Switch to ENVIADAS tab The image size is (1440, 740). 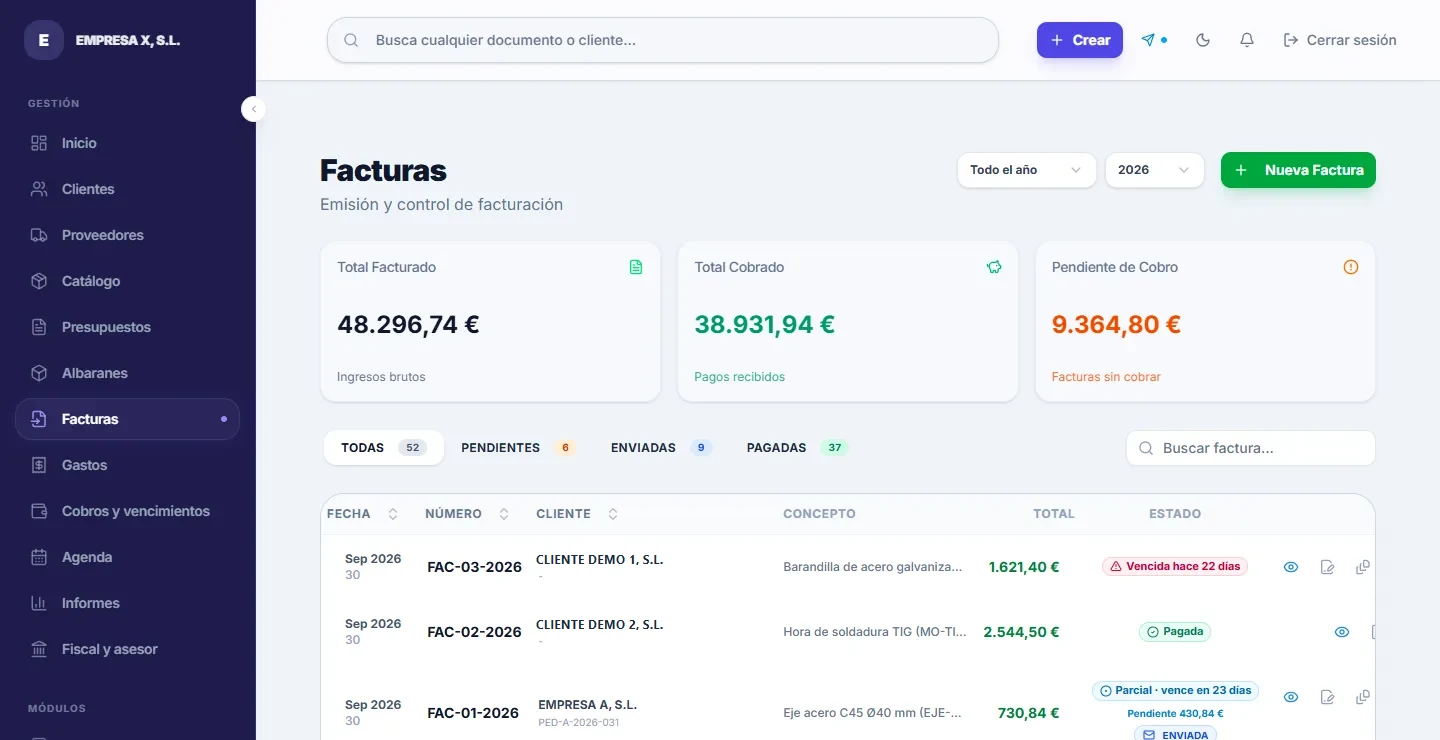click(x=661, y=448)
